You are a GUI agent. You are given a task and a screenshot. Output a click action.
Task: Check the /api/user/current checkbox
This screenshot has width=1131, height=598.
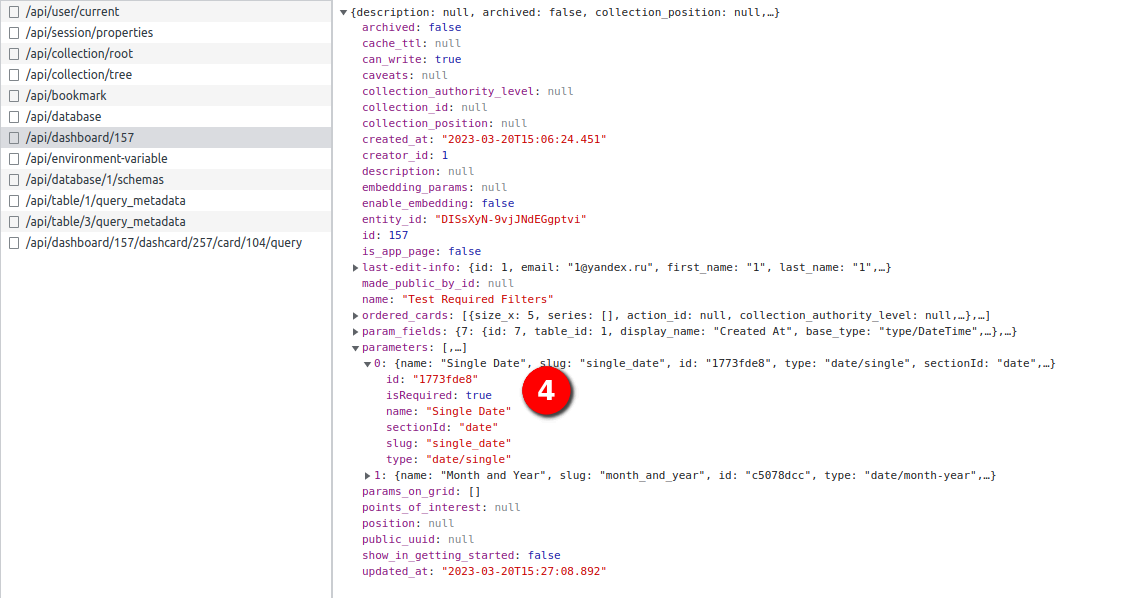pyautogui.click(x=14, y=11)
